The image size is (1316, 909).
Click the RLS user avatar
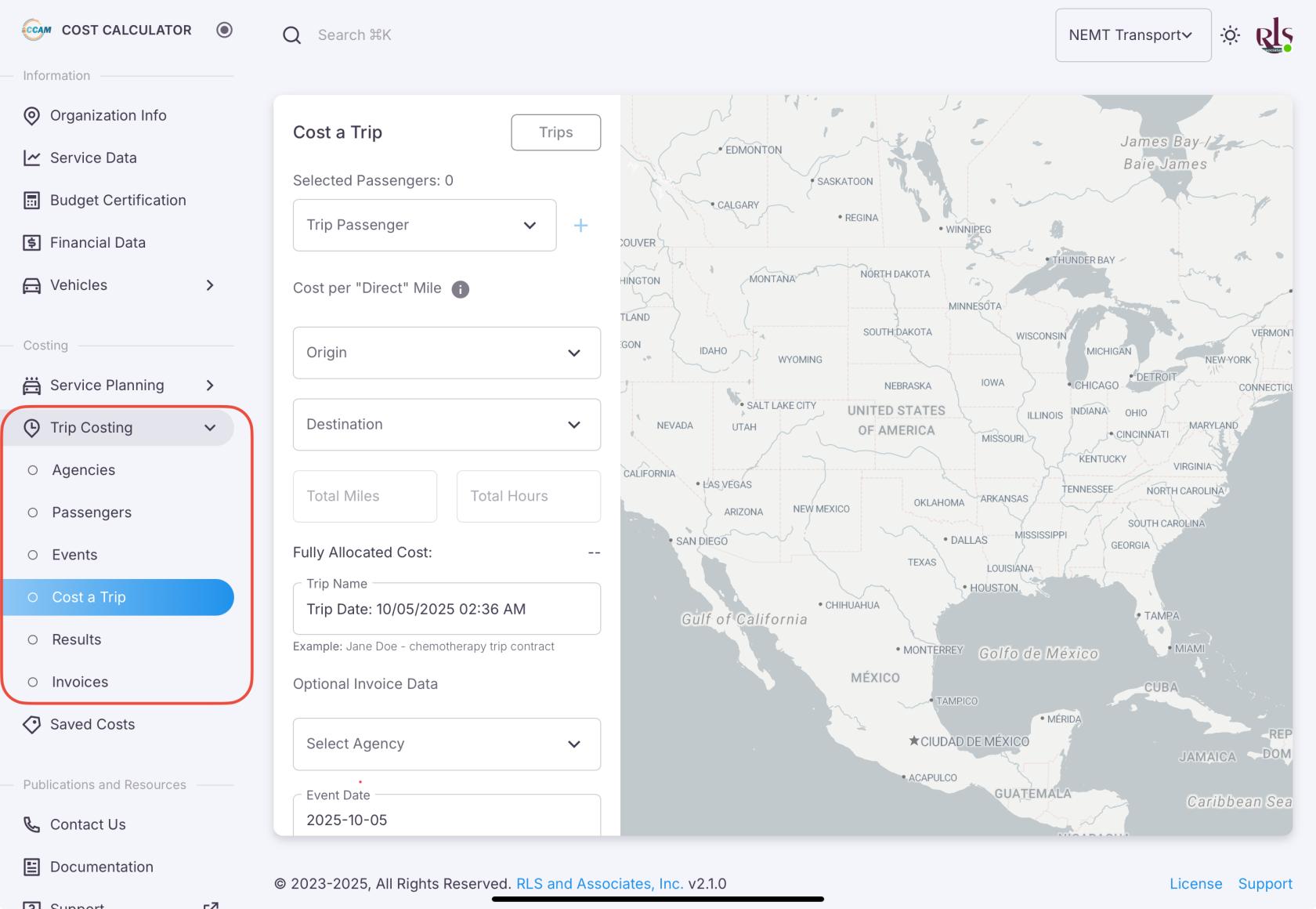(1273, 35)
